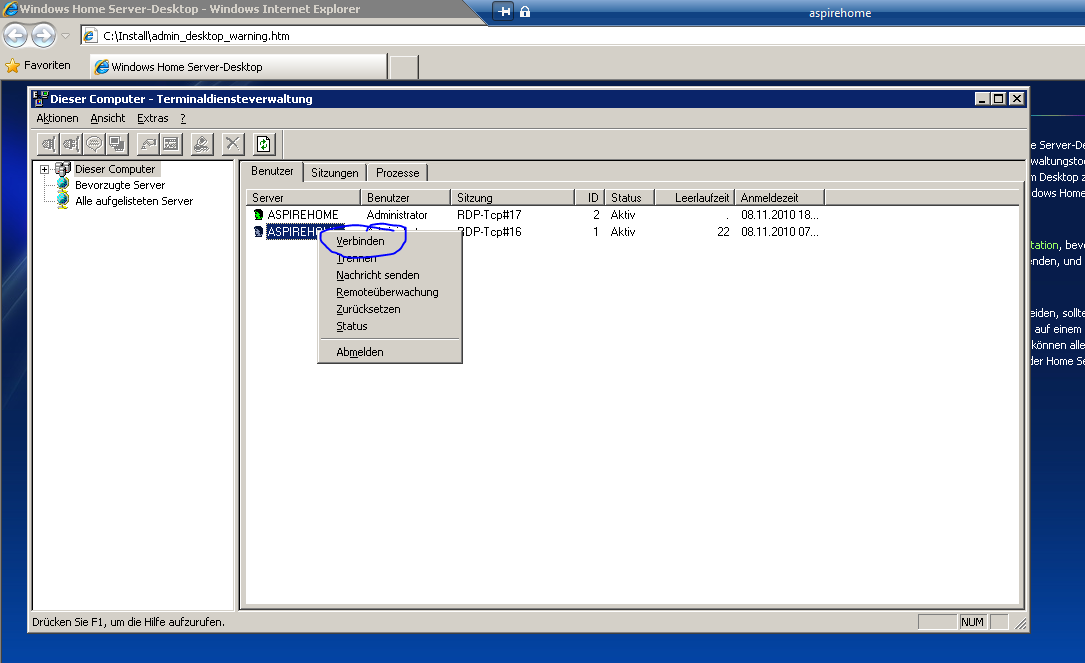Screen dimensions: 1085x663
Task: Sort by the Status column header
Action: pos(630,197)
